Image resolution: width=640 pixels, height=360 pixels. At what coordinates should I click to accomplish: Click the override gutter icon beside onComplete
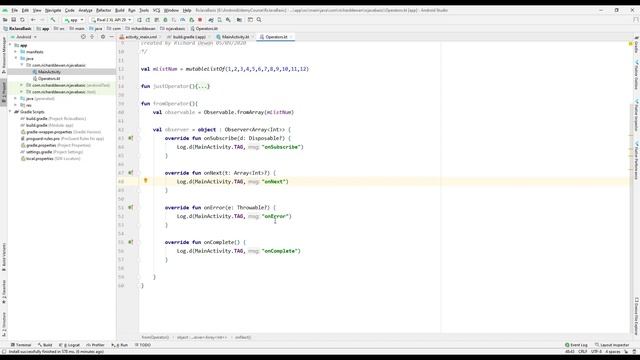click(x=131, y=242)
